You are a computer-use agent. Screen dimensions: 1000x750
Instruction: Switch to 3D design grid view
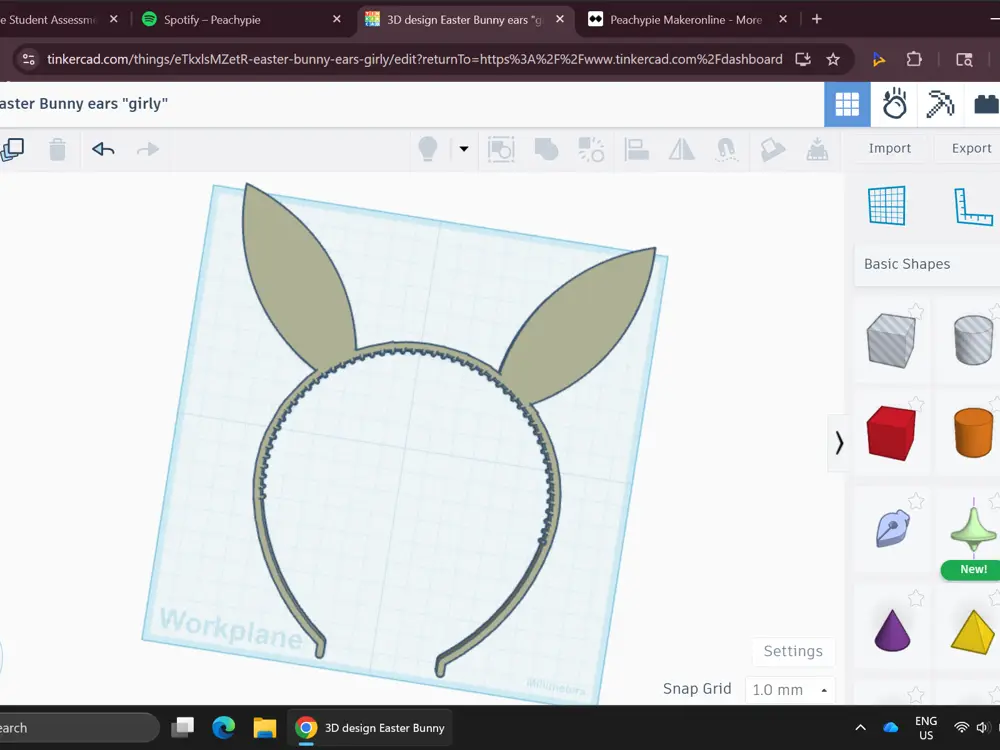click(x=847, y=104)
